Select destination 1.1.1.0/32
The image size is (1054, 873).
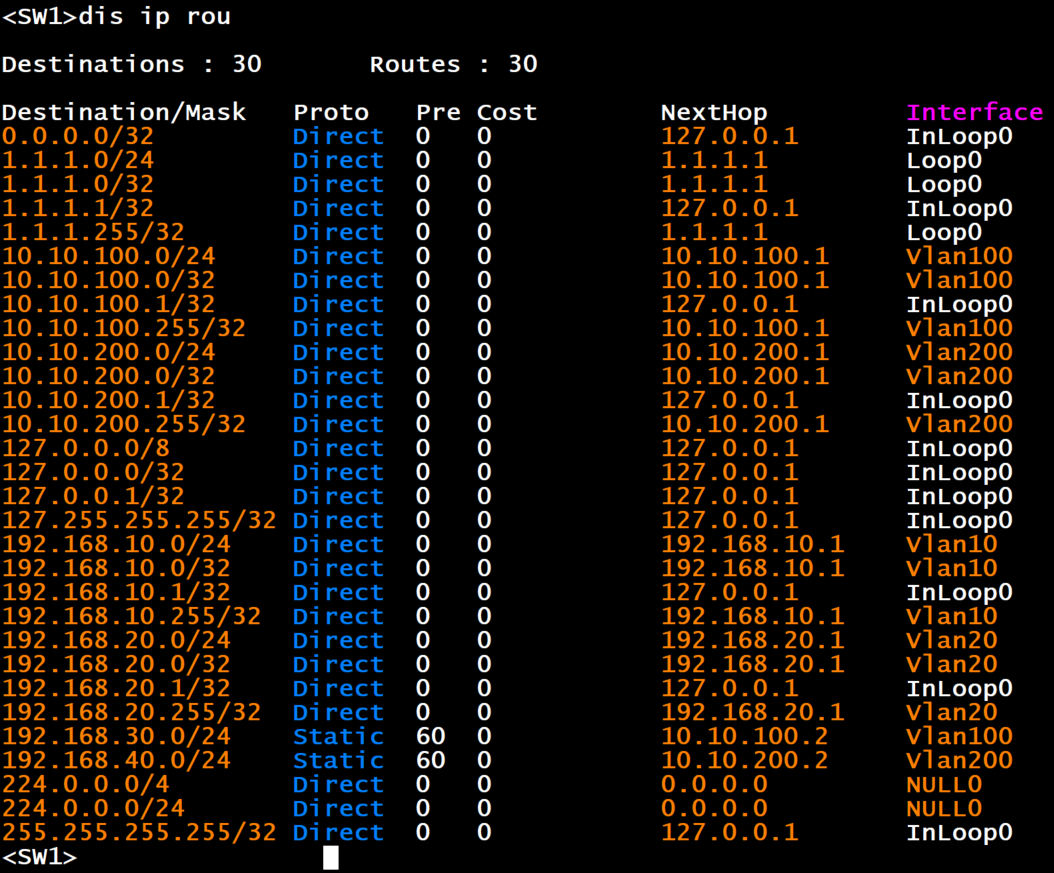[78, 185]
